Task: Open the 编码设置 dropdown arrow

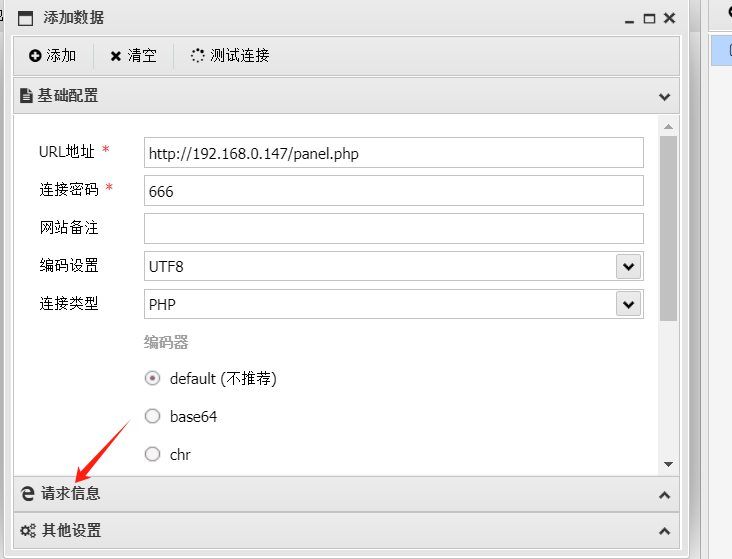Action: pos(628,266)
